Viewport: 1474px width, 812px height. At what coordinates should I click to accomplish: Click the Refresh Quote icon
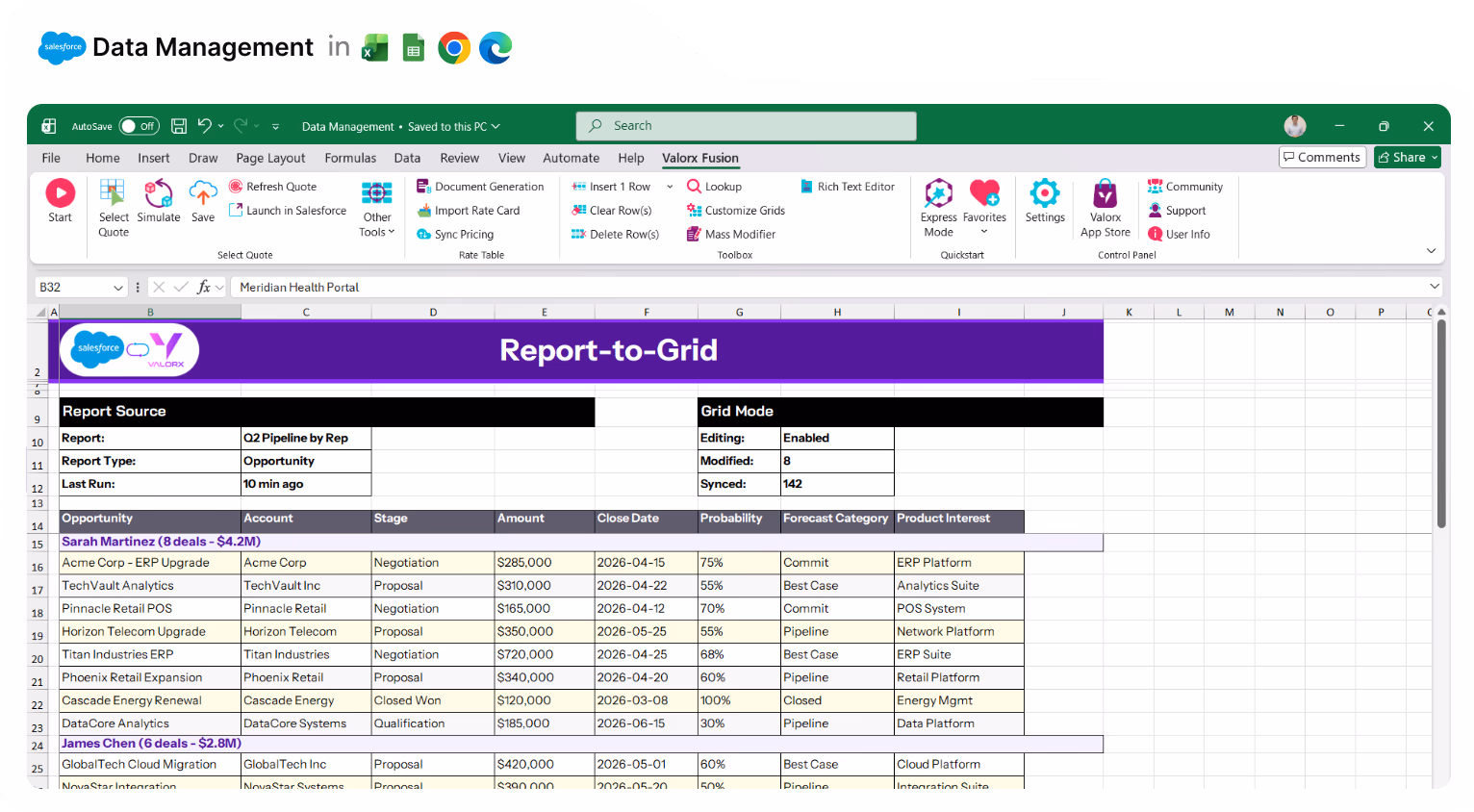pos(236,186)
